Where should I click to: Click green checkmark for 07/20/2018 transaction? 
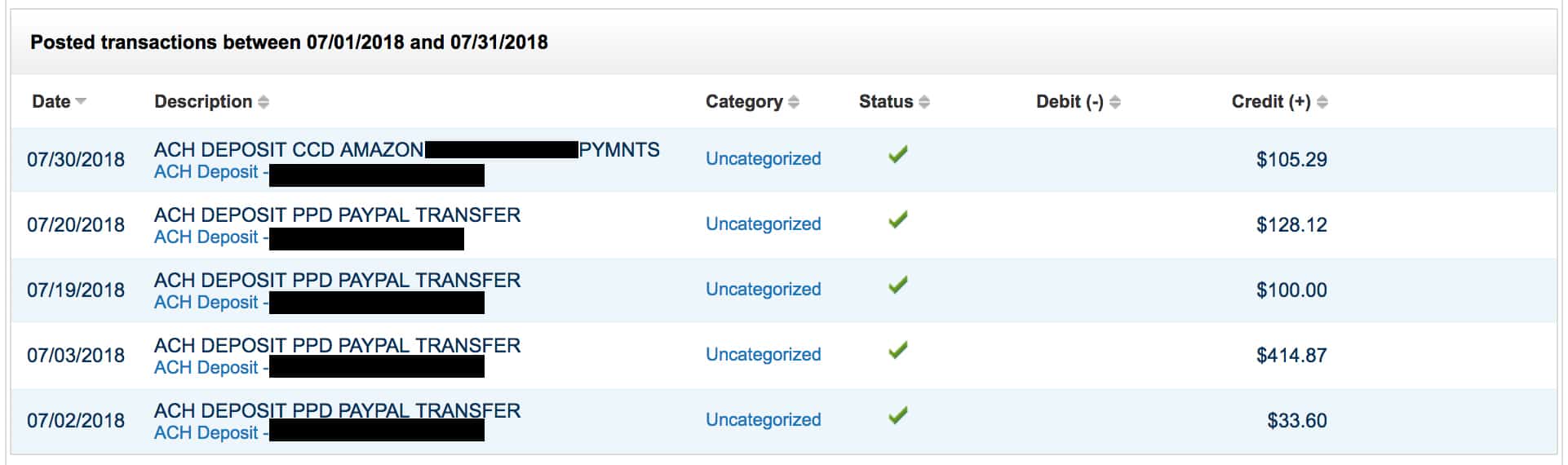[898, 219]
